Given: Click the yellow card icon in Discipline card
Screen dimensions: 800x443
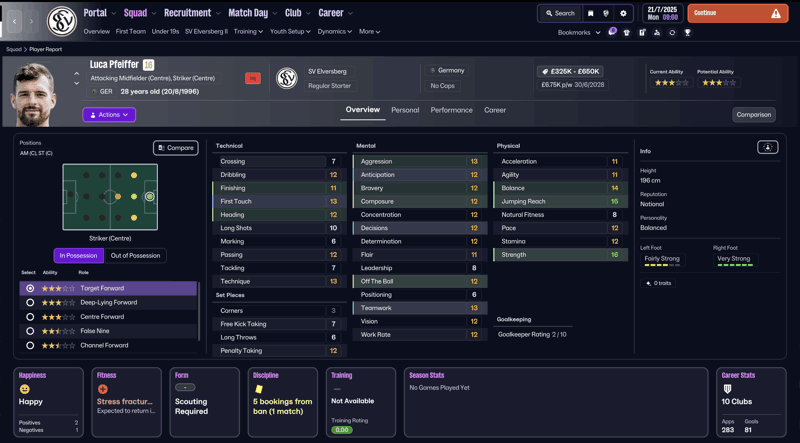Looking at the screenshot, I should tap(259, 389).
